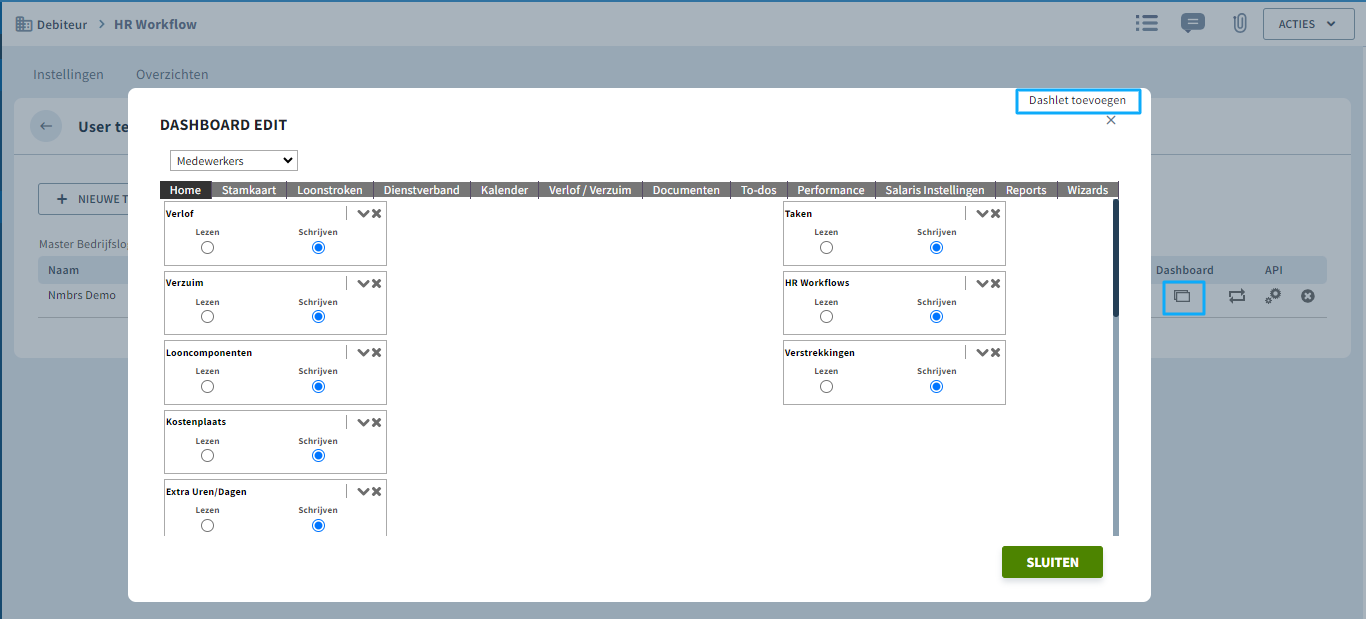Set Kostenplaats to Lezen
Screen dimensions: 1366x619
[x=207, y=455]
